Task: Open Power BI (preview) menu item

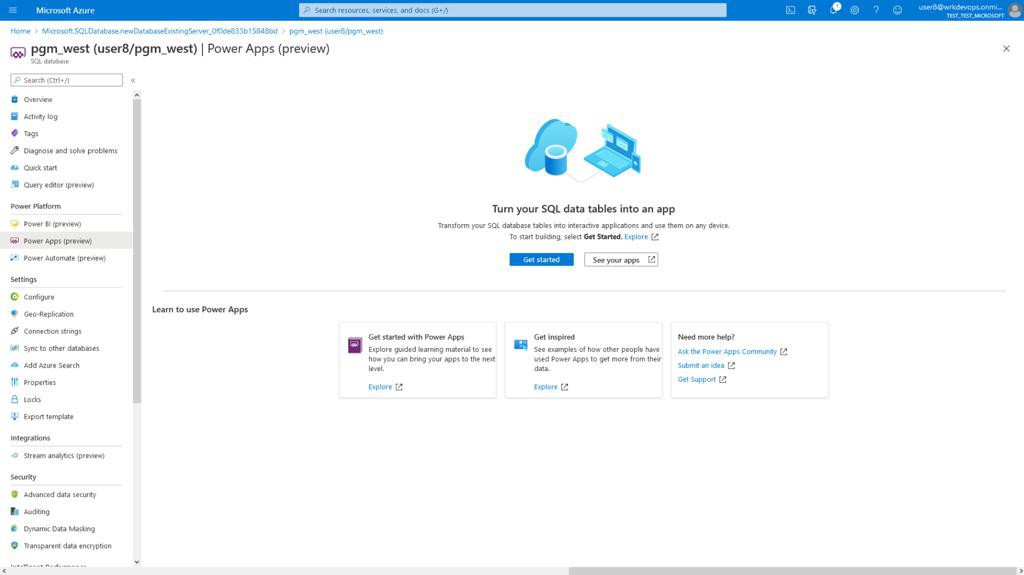Action: [65, 223]
